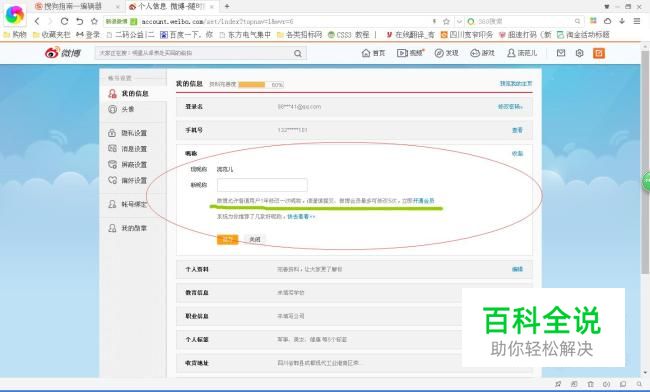Image resolution: width=650 pixels, height=392 pixels.
Task: Click the 开通会员 membership link
Action: point(424,201)
